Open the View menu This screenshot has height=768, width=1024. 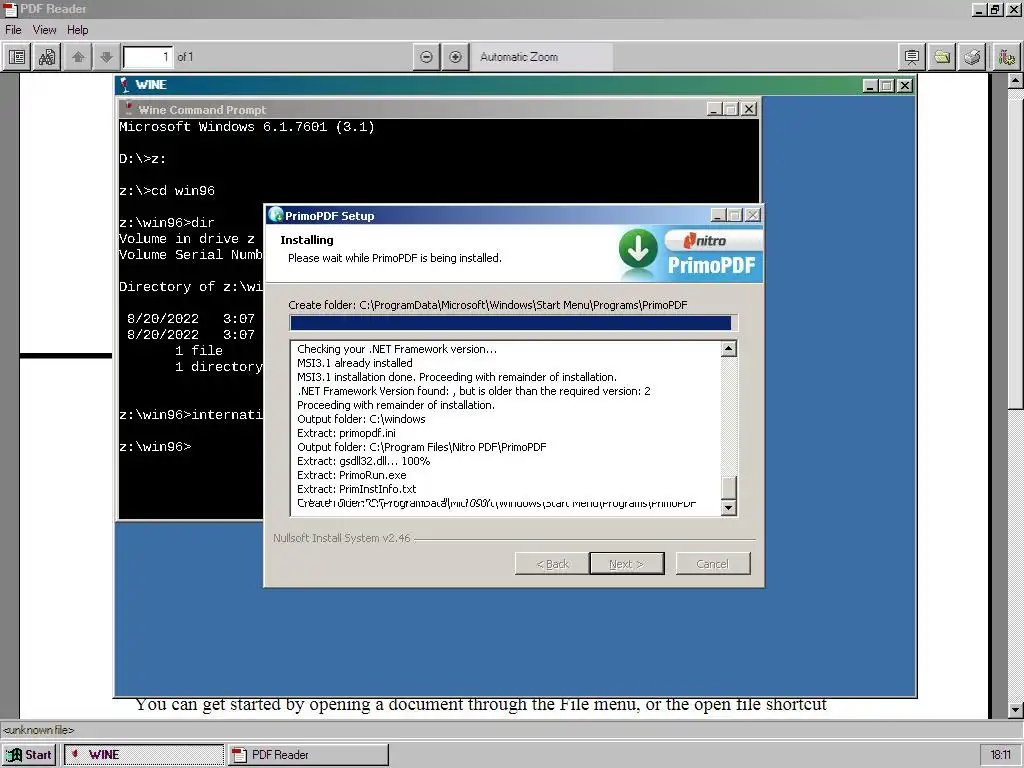tap(44, 30)
